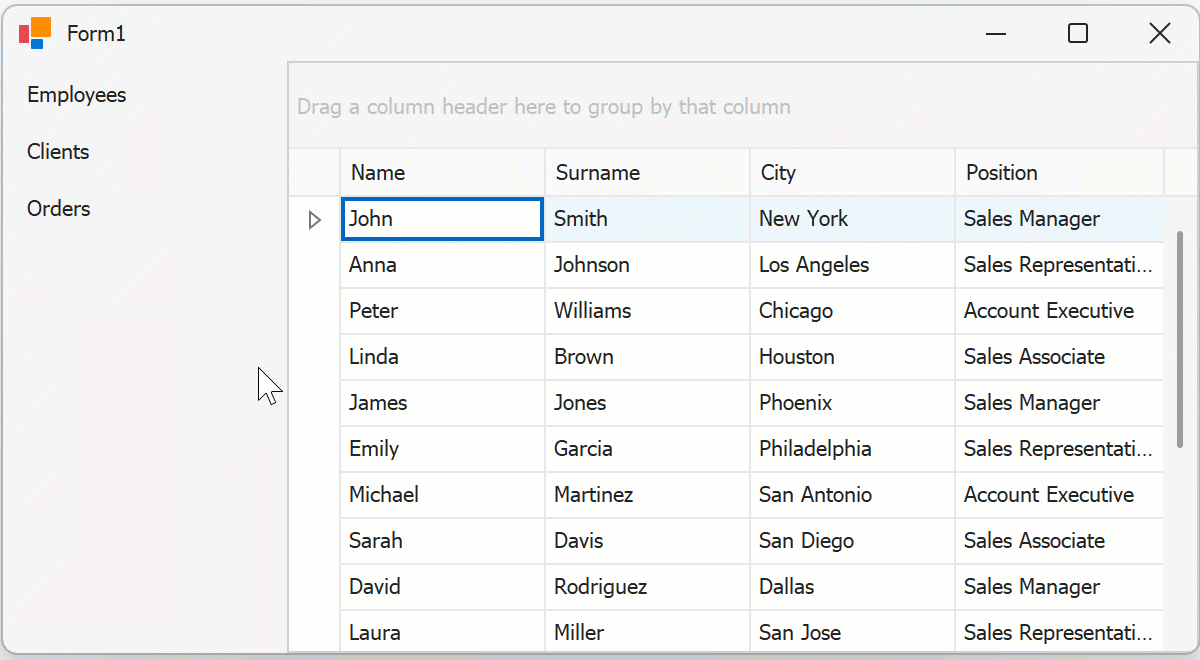Sort by the Name column header
This screenshot has height=660, width=1200.
point(442,173)
